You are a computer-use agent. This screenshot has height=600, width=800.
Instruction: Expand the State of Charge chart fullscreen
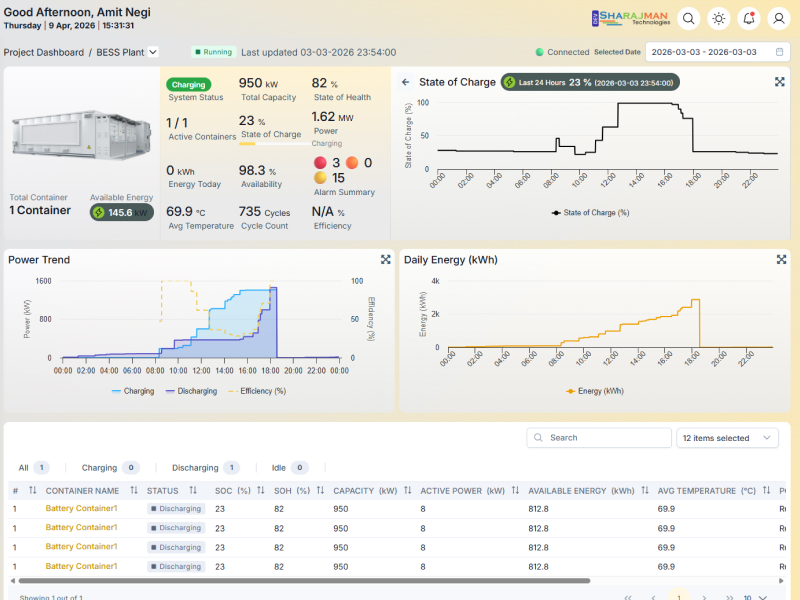coord(780,82)
